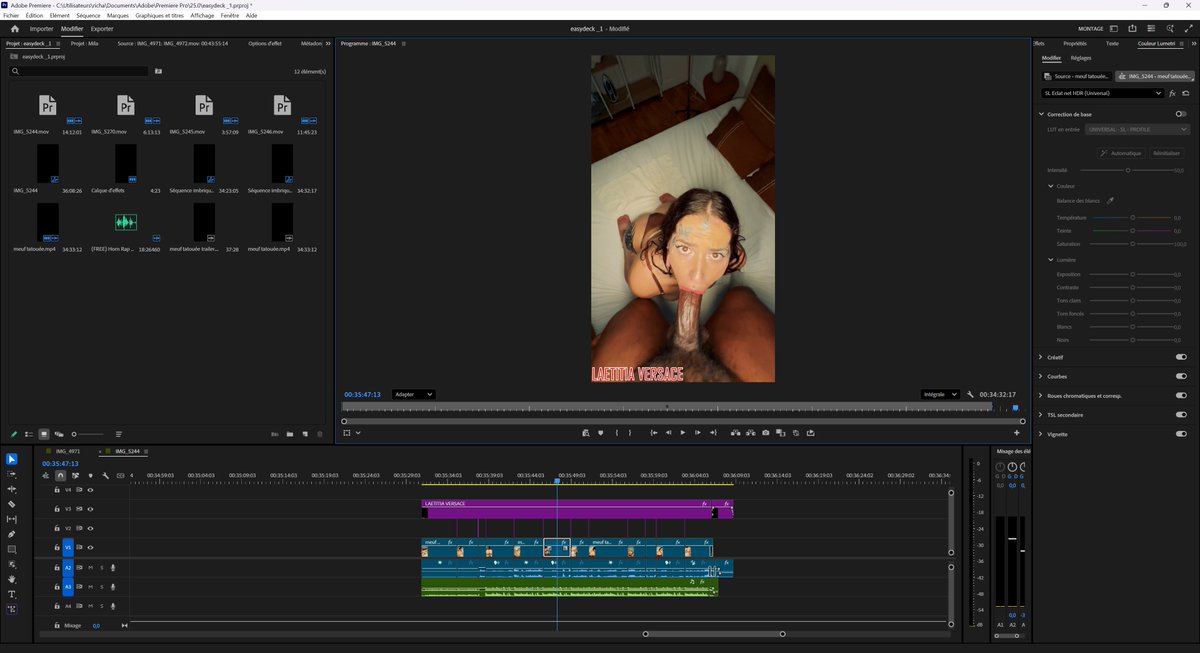This screenshot has width=1200, height=653.
Task: Open the Intégrale playback resolution dropdown
Action: [x=939, y=394]
